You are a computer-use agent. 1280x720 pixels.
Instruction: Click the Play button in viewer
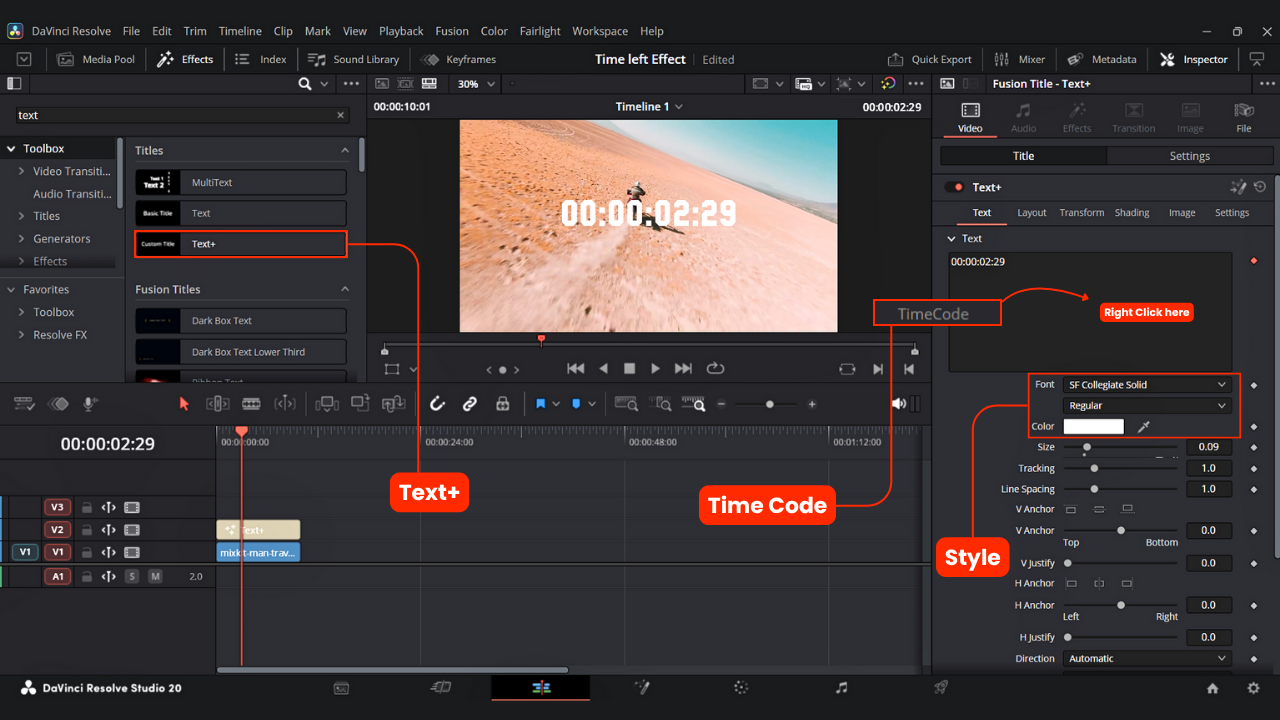pyautogui.click(x=655, y=368)
